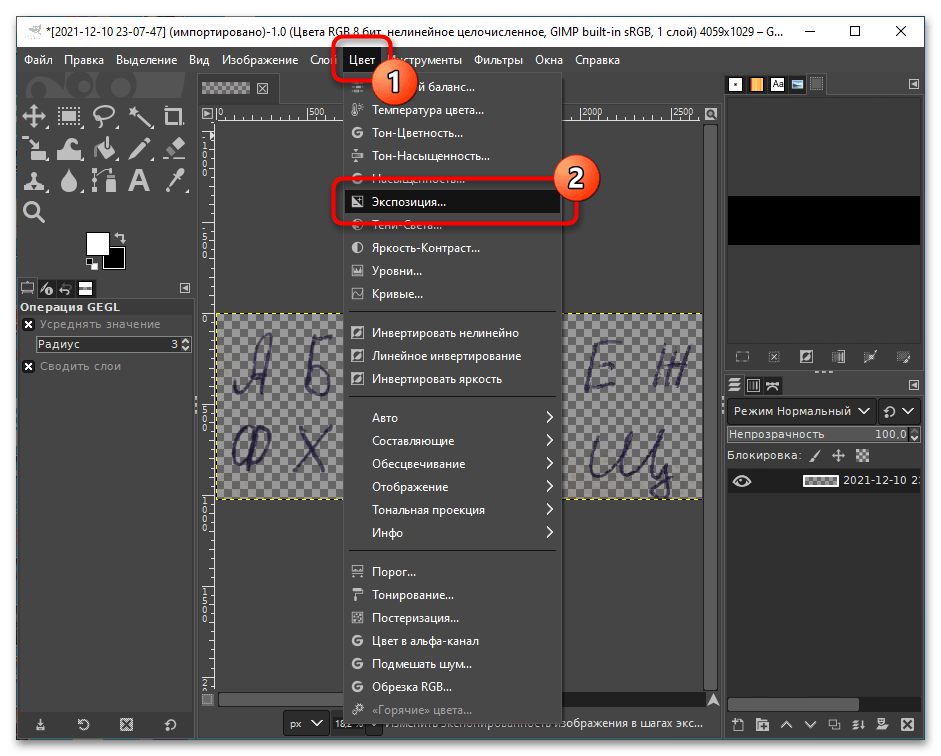Image resolution: width=941 pixels, height=756 pixels.
Task: Select the Unified Transform tool
Action: point(34,148)
